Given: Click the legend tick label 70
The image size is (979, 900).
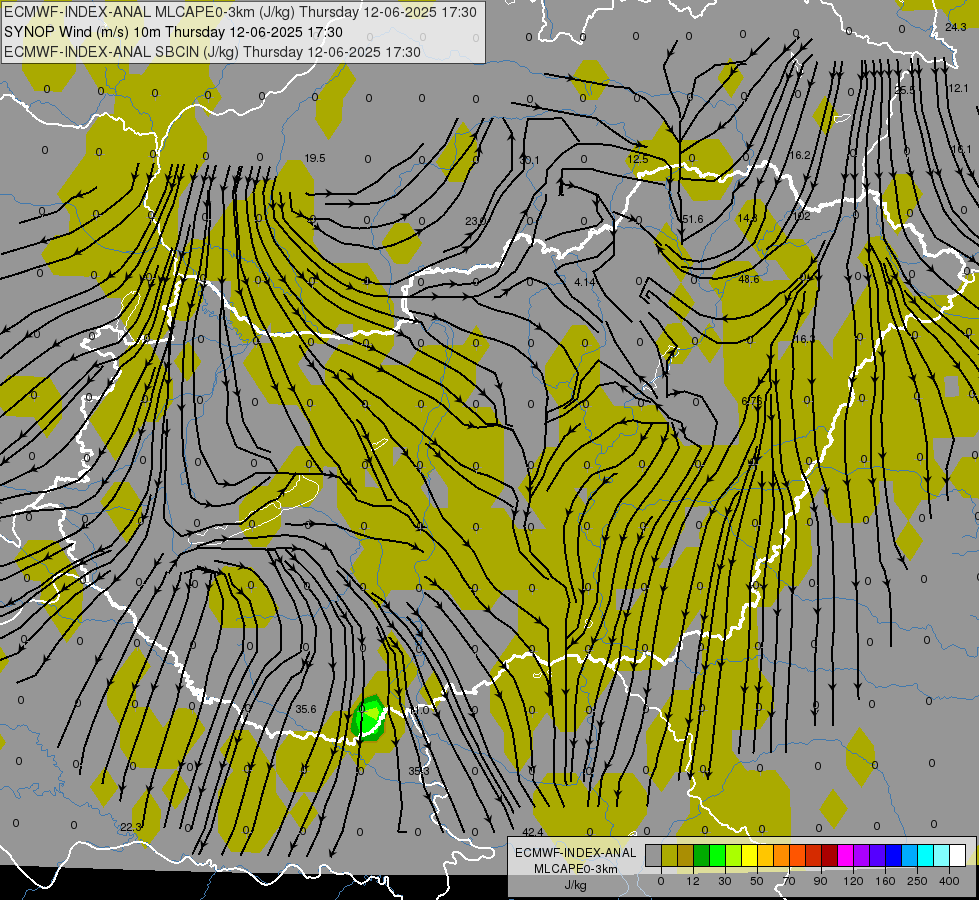Looking at the screenshot, I should pos(789,881).
